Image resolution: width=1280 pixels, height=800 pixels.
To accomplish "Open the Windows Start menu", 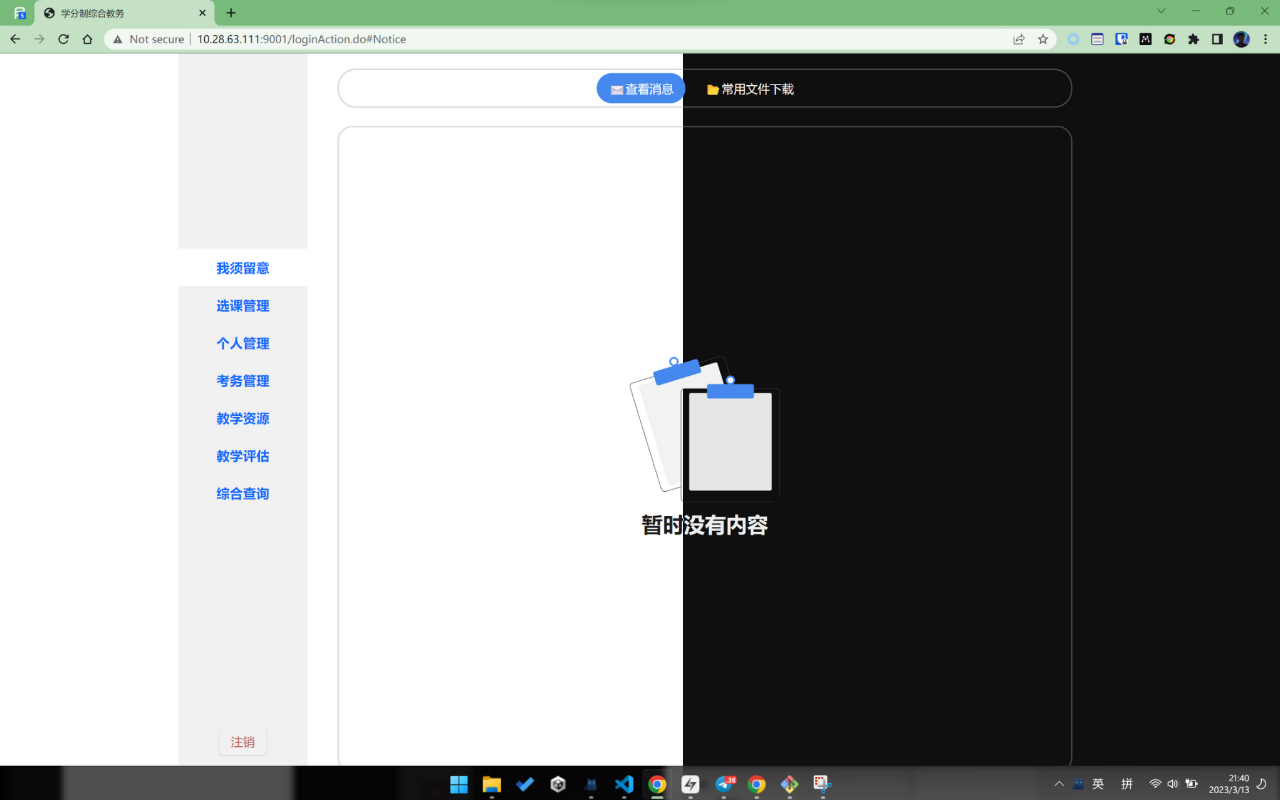I will 459,784.
